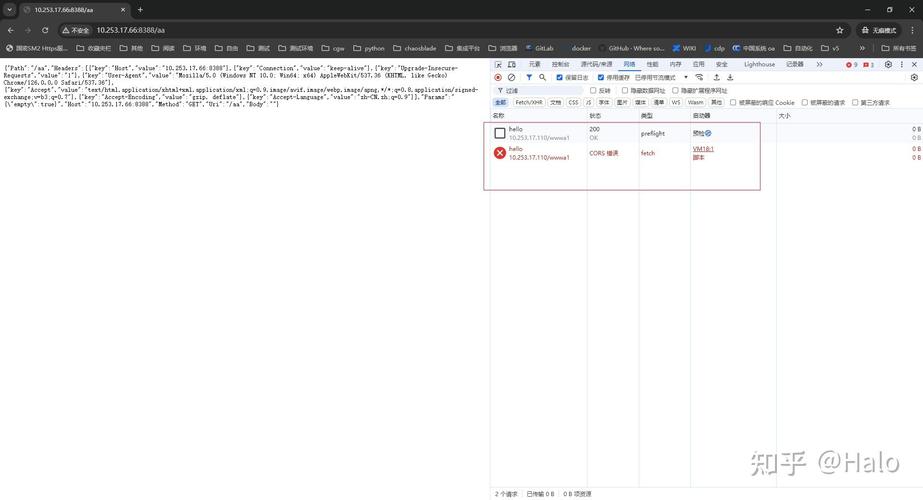Image resolution: width=923 pixels, height=500 pixels.
Task: Select the All request type filter
Action: pyautogui.click(x=500, y=102)
